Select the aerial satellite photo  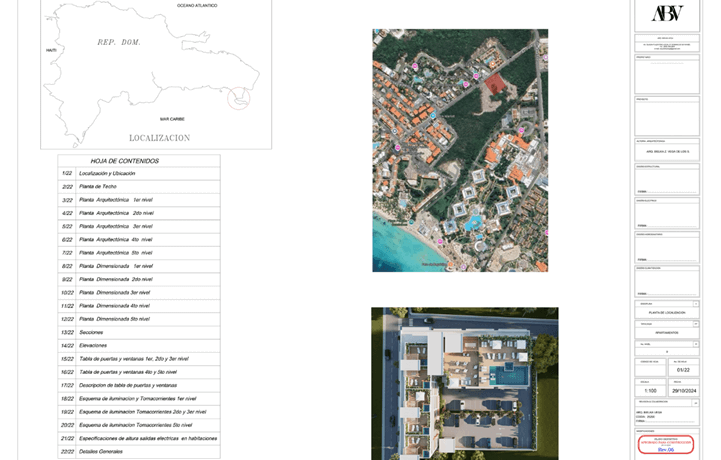460,150
